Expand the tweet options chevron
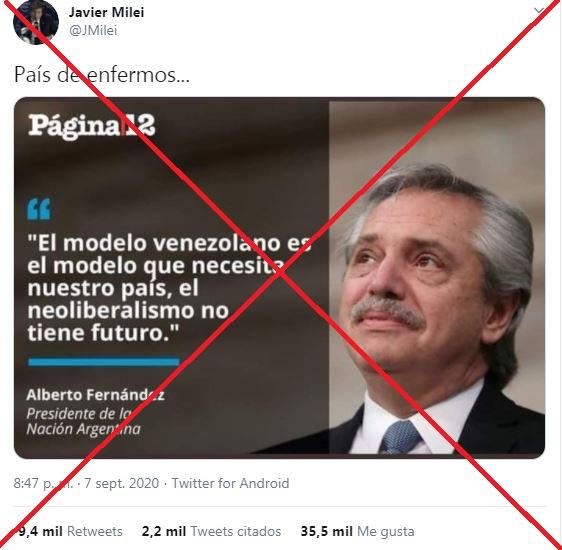 pos(539,11)
